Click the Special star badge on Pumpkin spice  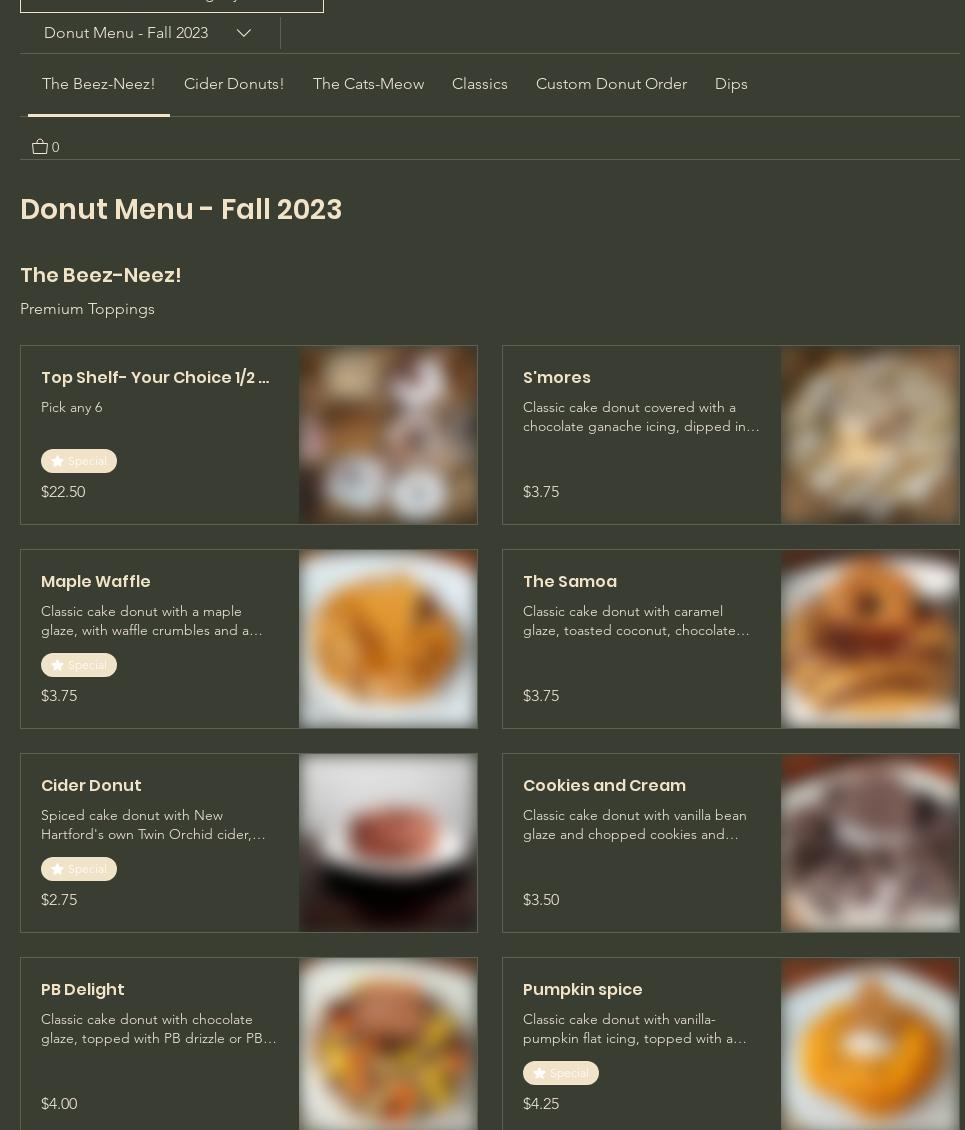tap(561, 1073)
